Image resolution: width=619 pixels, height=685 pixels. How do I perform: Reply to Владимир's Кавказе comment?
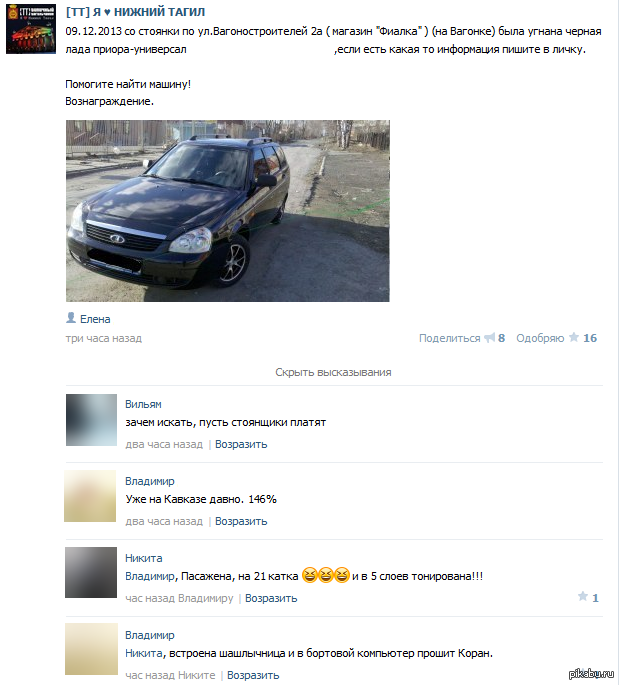pyautogui.click(x=241, y=521)
